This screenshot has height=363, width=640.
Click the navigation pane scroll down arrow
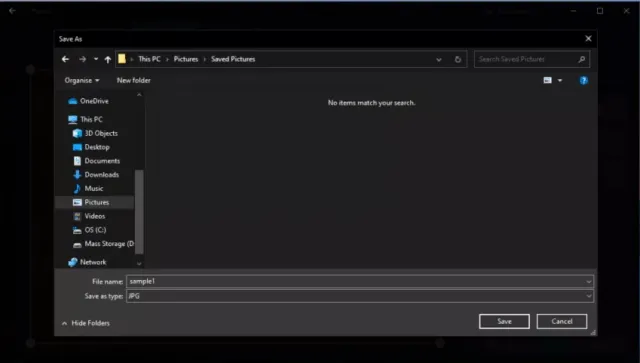tap(139, 264)
